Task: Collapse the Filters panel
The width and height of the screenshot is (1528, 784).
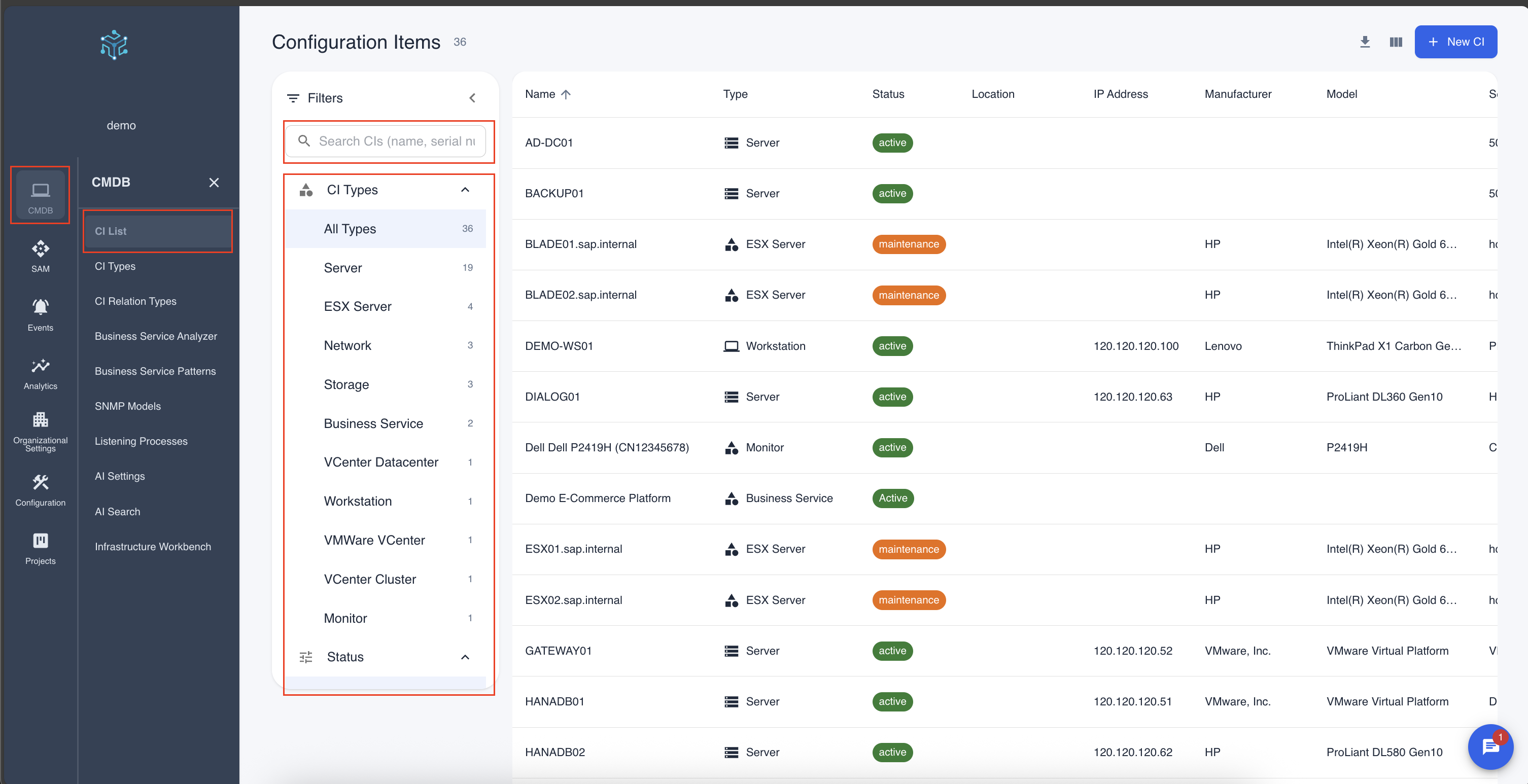Action: pyautogui.click(x=473, y=97)
